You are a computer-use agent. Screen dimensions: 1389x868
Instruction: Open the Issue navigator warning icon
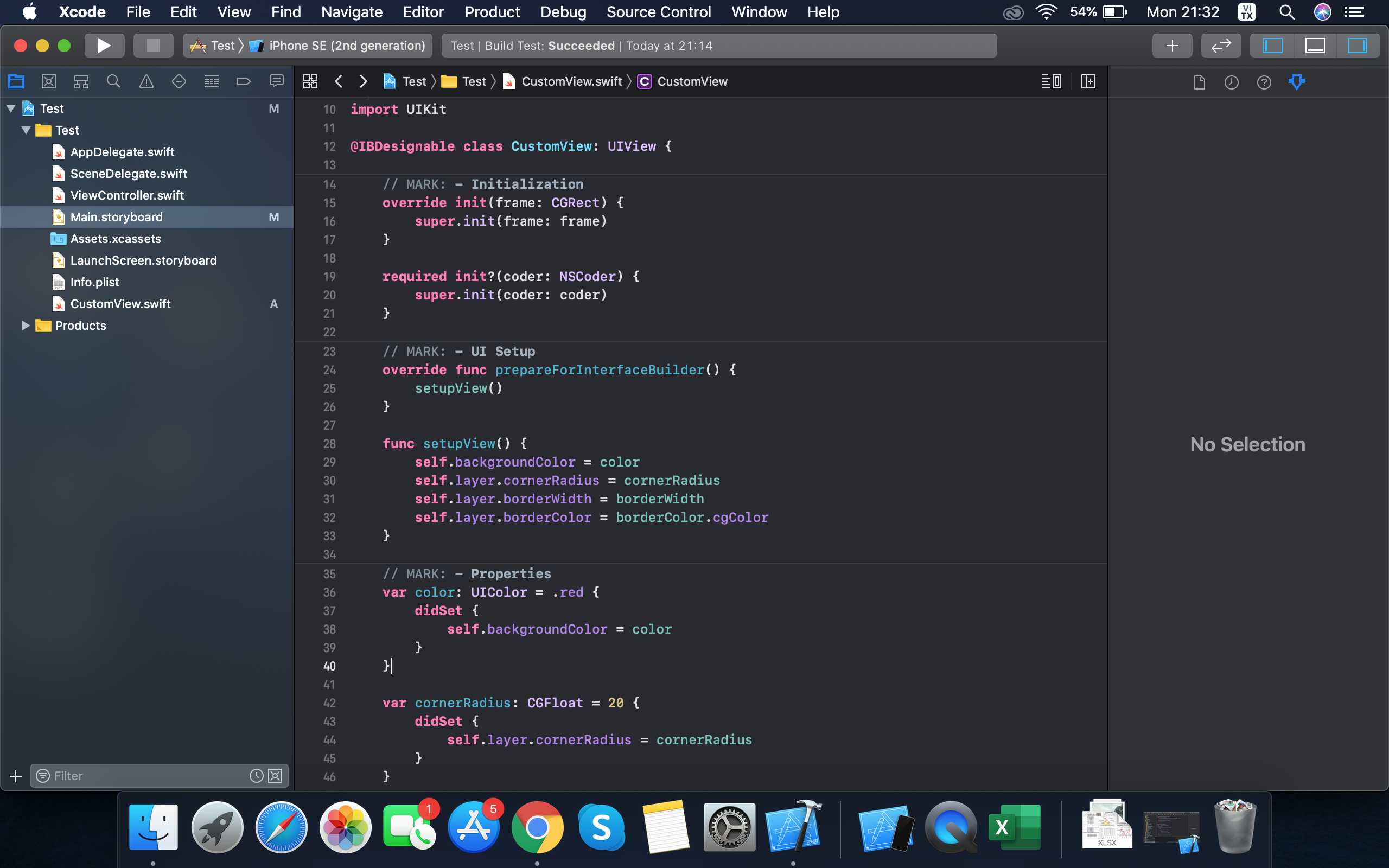click(x=146, y=81)
